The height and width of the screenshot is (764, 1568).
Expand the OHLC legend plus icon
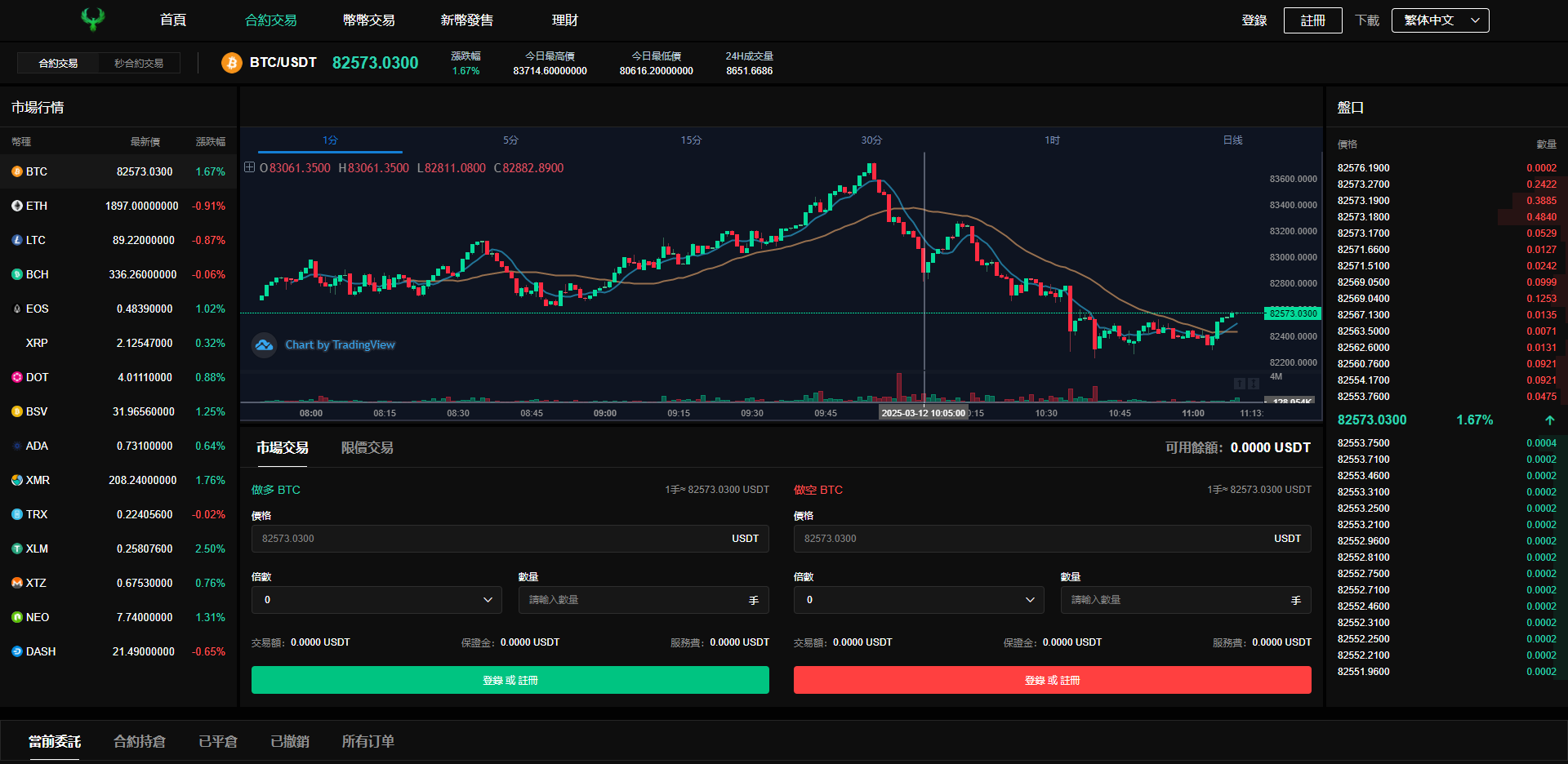[x=249, y=167]
